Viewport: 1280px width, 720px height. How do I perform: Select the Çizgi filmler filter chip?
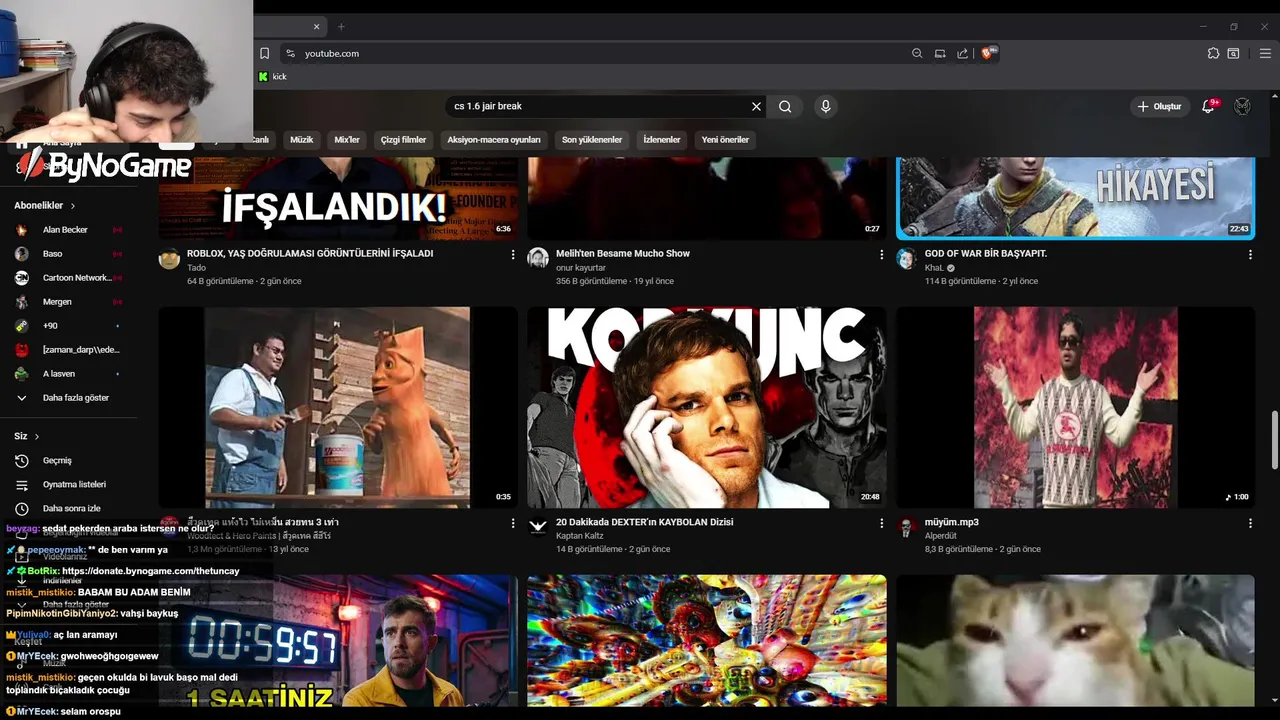(x=404, y=140)
